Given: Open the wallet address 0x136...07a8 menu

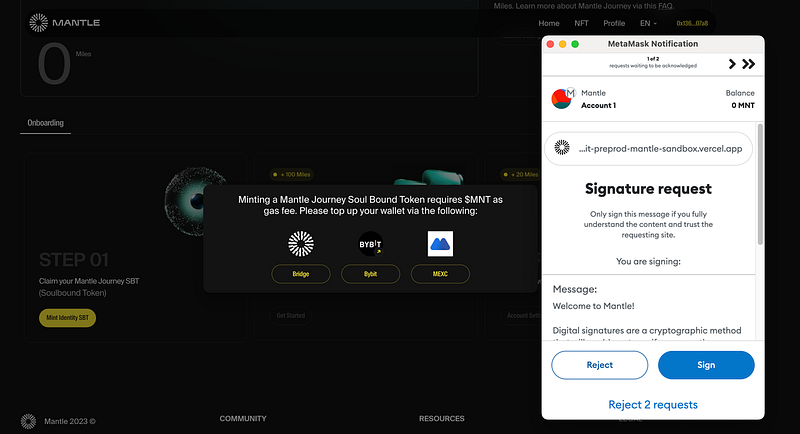Looking at the screenshot, I should [692, 23].
